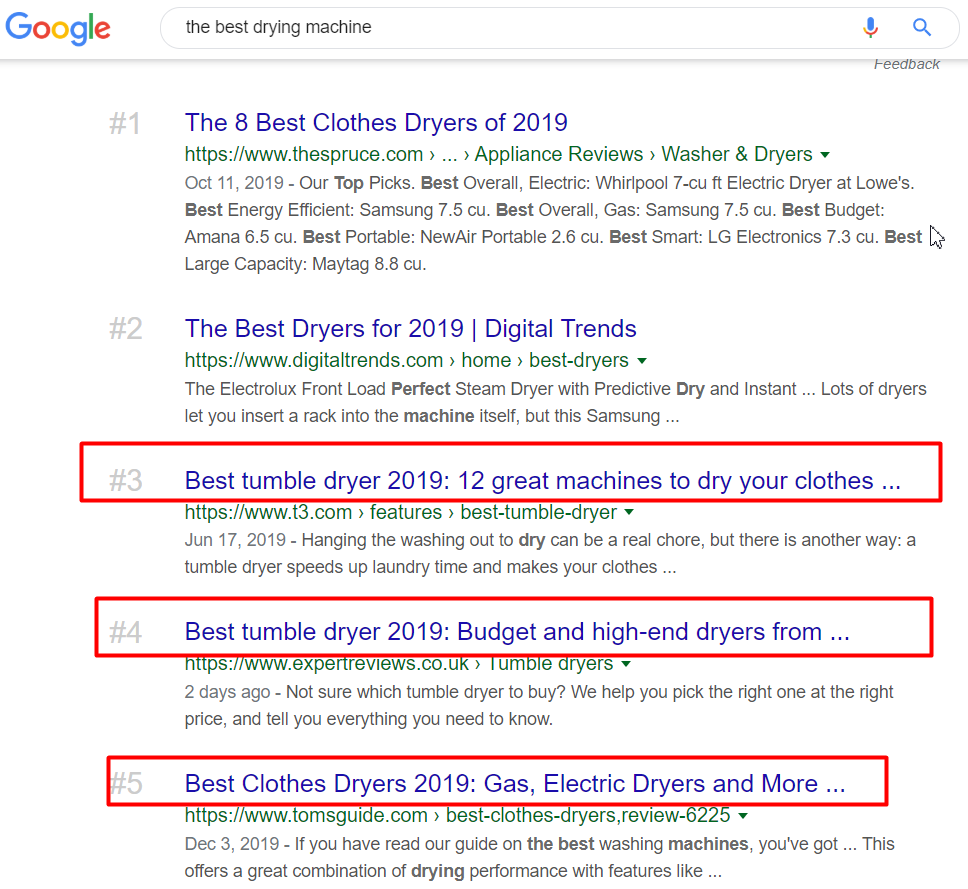Click the expertreviews.co.uk URL breadcrumb
This screenshot has width=968, height=889.
[399, 664]
